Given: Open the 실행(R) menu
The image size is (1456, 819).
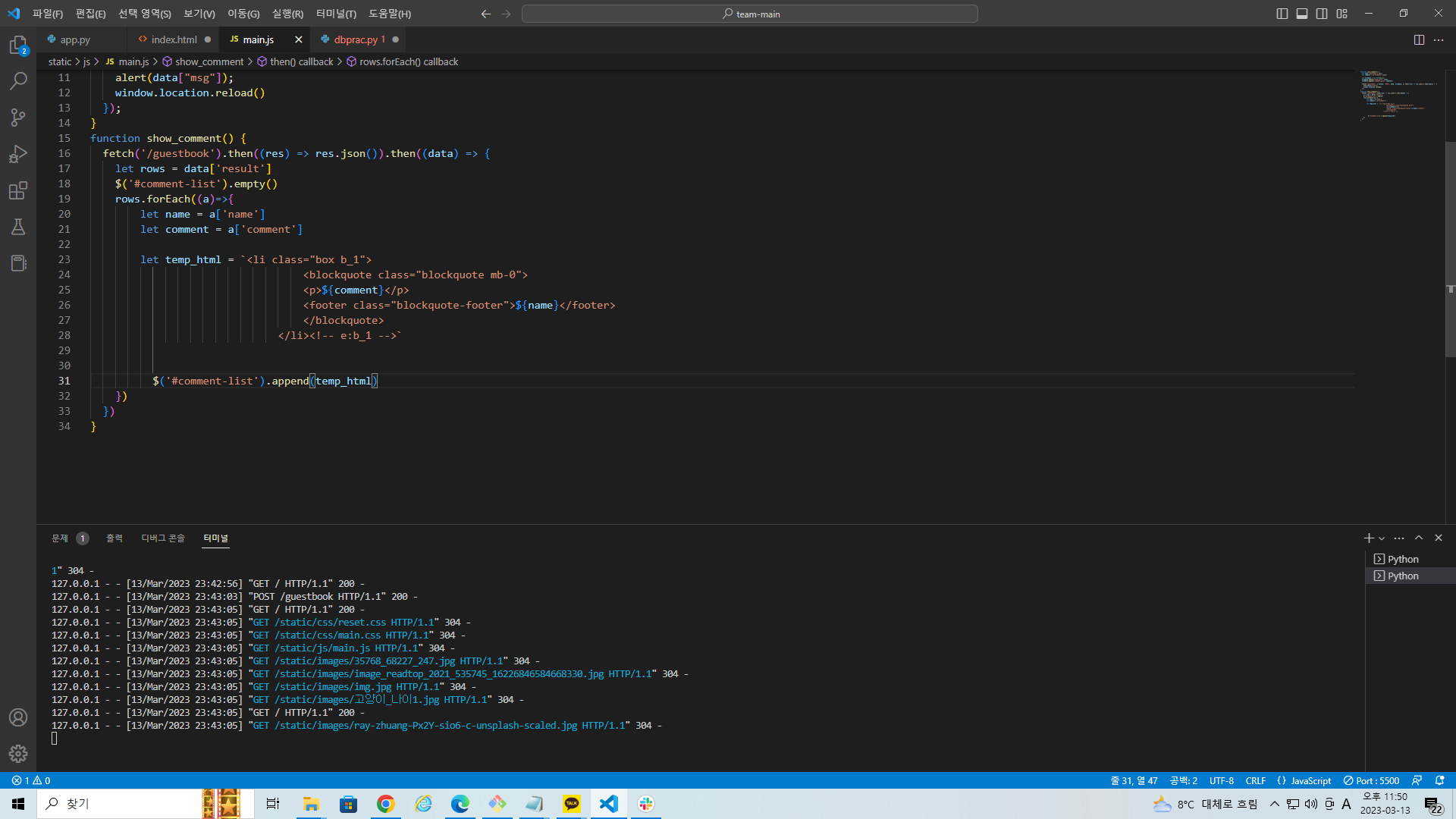Looking at the screenshot, I should click(x=287, y=14).
